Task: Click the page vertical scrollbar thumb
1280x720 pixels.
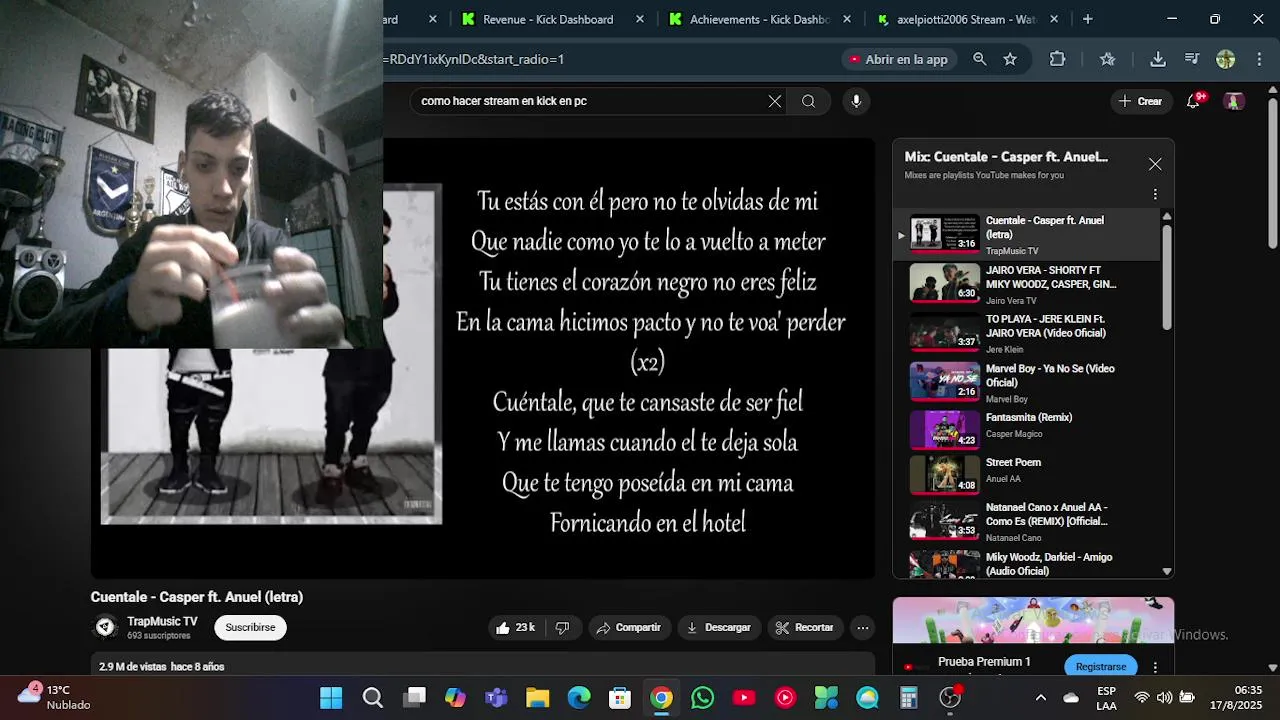Action: coord(1272,172)
